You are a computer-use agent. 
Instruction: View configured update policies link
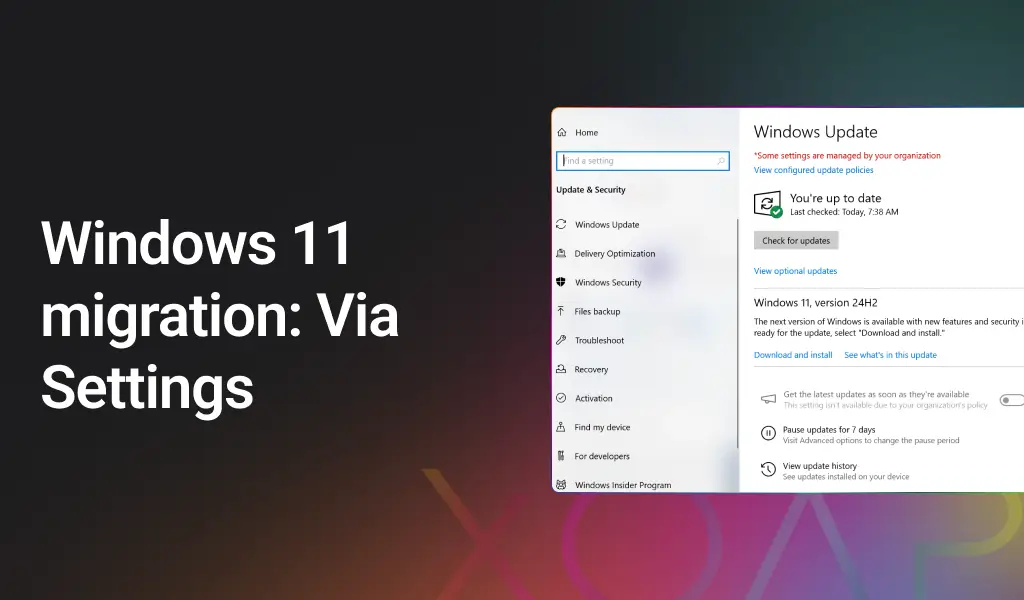point(813,169)
